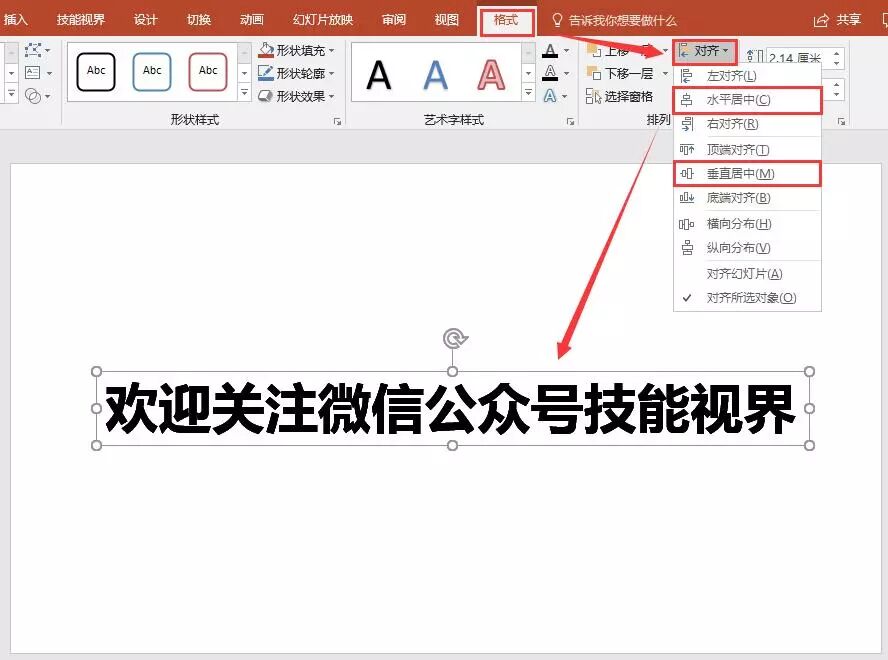
Task: Choose the first Abc shape style
Action: coord(96,71)
